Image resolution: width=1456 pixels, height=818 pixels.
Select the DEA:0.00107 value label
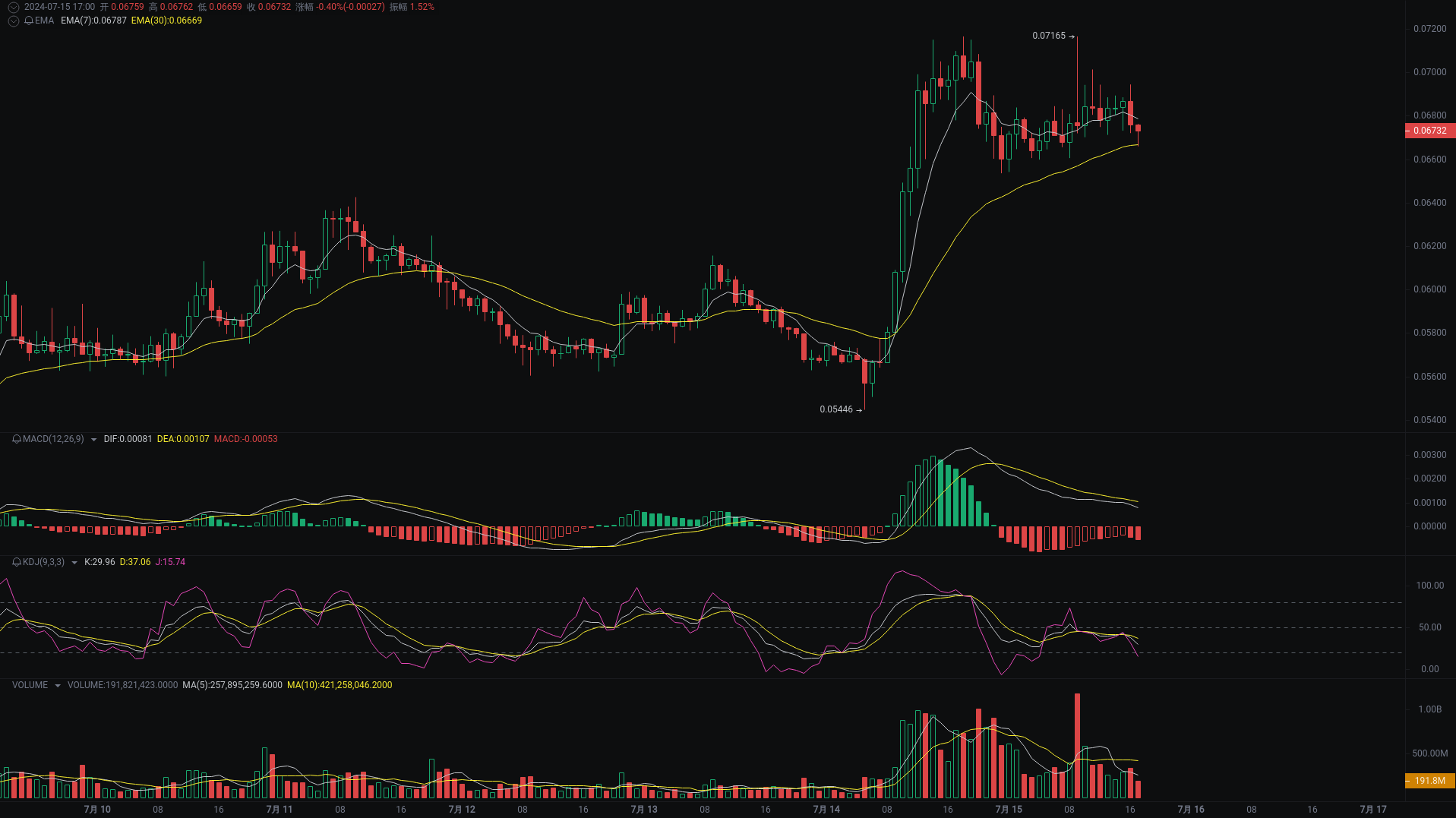coord(182,439)
